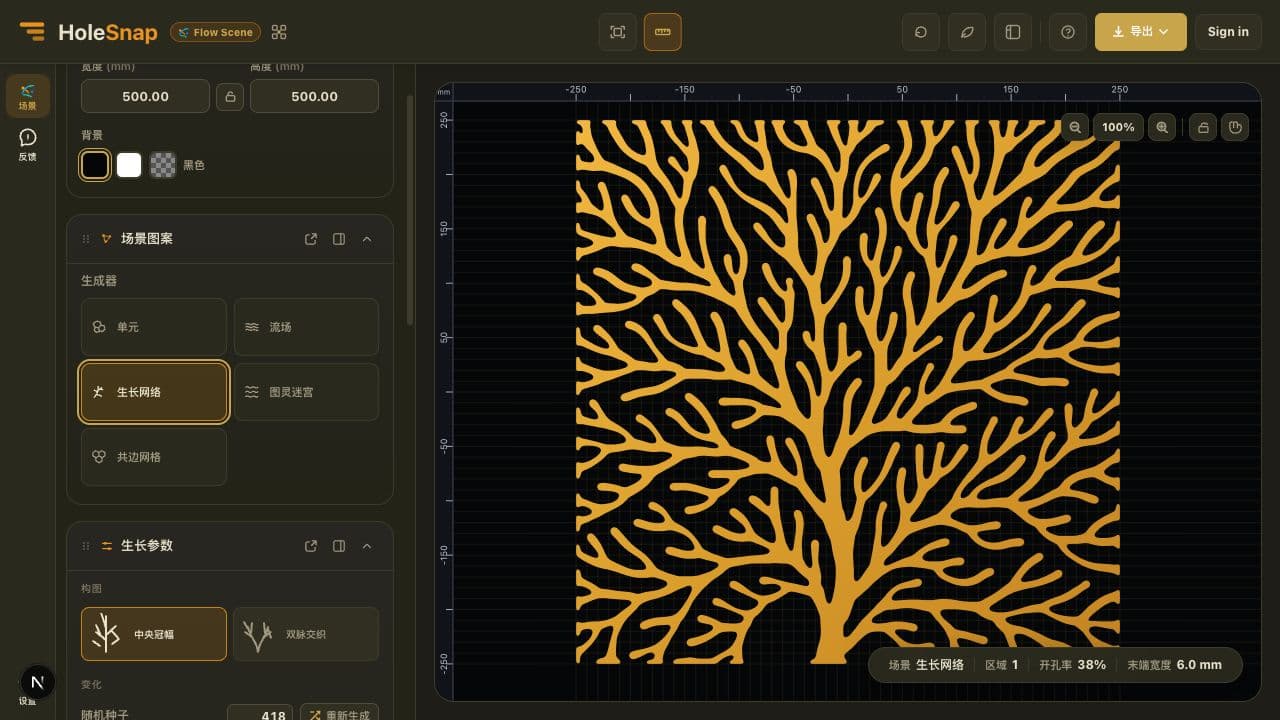
Task: Edit the height 500.00 field
Action: (314, 96)
